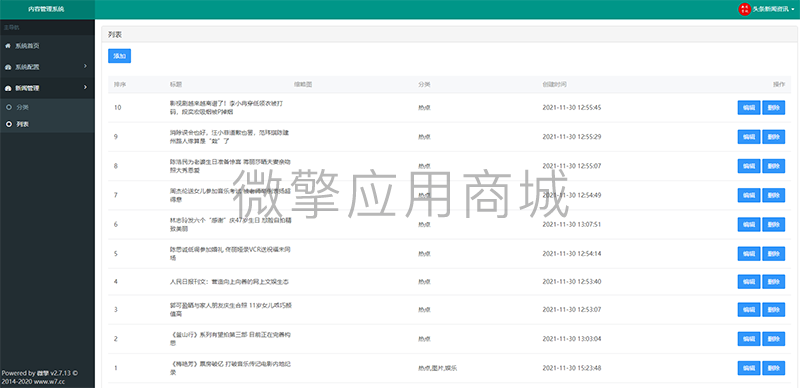
Task: Delete the news row numbered 1
Action: pos(773,368)
